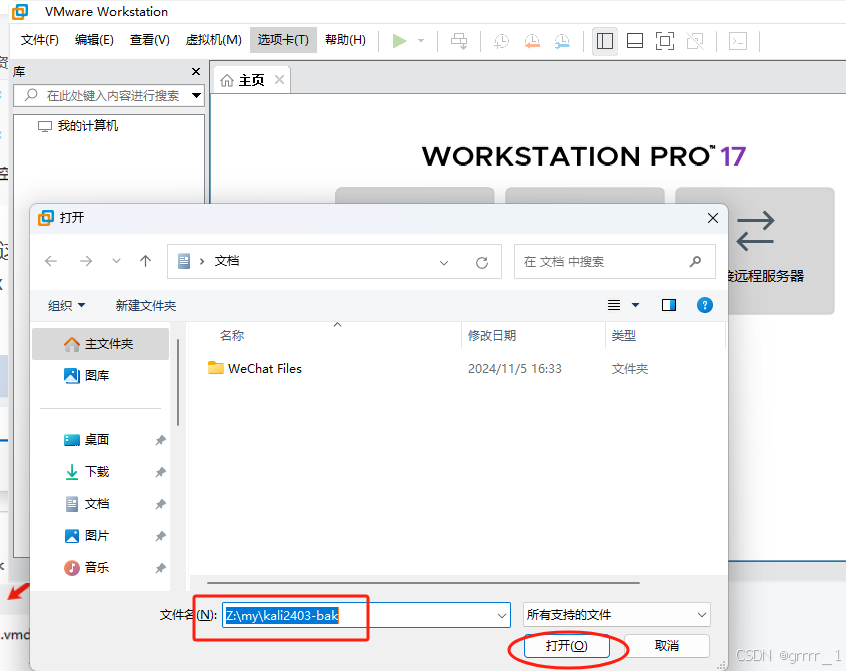Image resolution: width=846 pixels, height=671 pixels.
Task: Sort by the 修改日期 column header
Action: (x=492, y=336)
